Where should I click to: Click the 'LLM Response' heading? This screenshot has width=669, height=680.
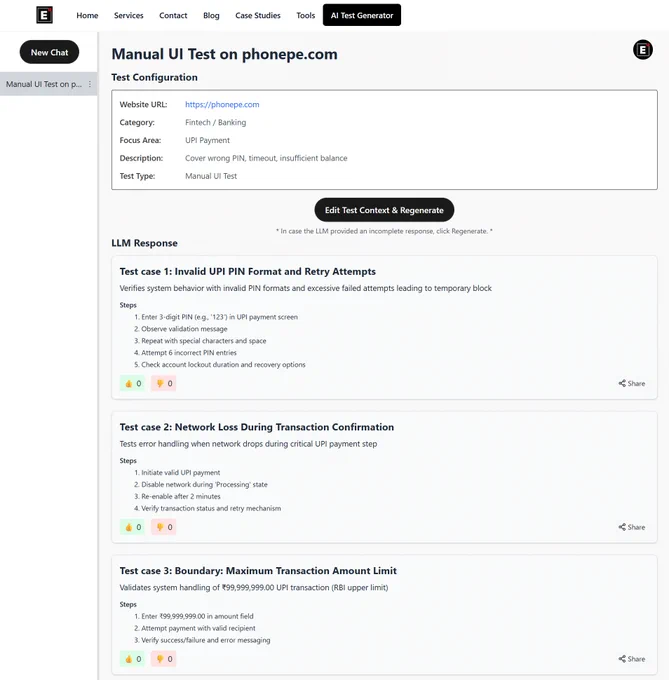(144, 243)
